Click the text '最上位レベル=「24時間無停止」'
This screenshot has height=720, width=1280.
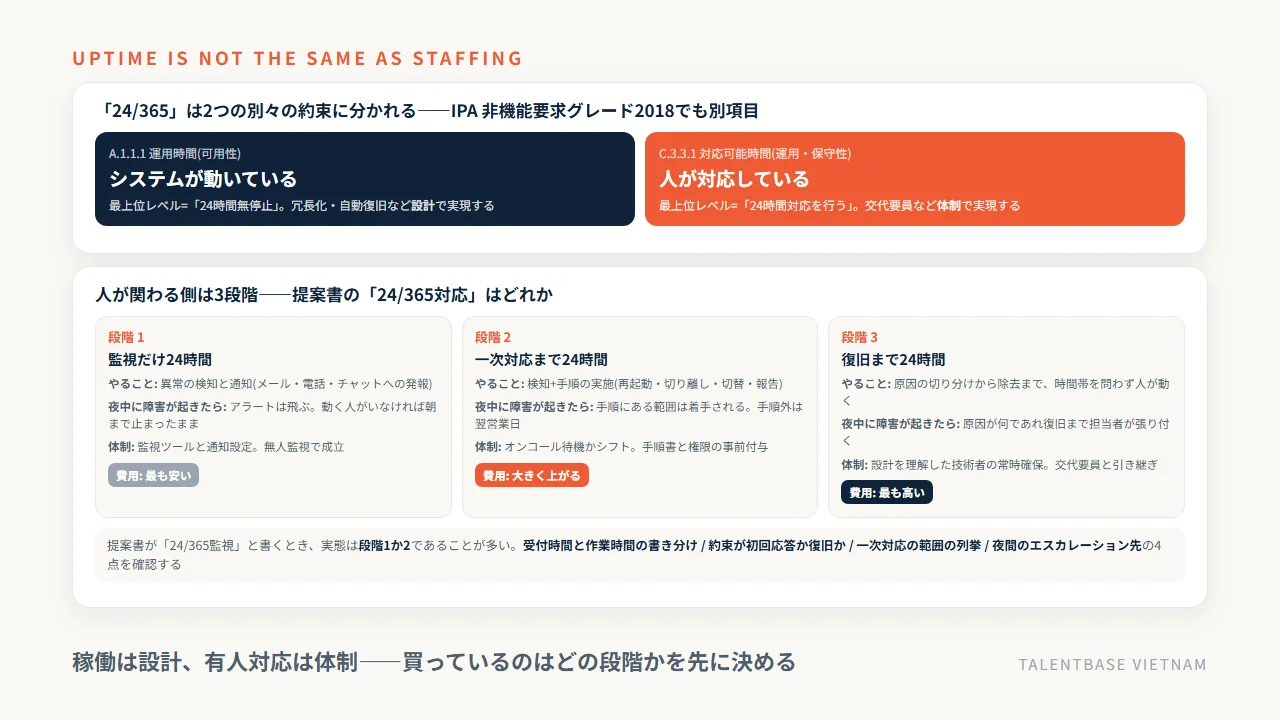coord(194,206)
